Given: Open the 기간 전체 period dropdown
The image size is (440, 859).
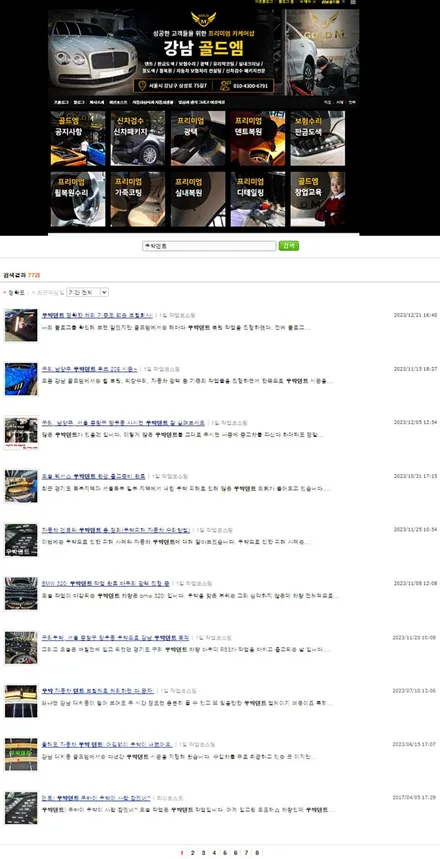Looking at the screenshot, I should pos(88,293).
